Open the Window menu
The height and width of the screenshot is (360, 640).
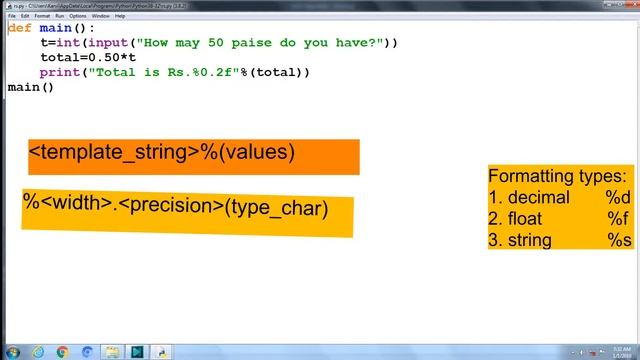point(100,16)
